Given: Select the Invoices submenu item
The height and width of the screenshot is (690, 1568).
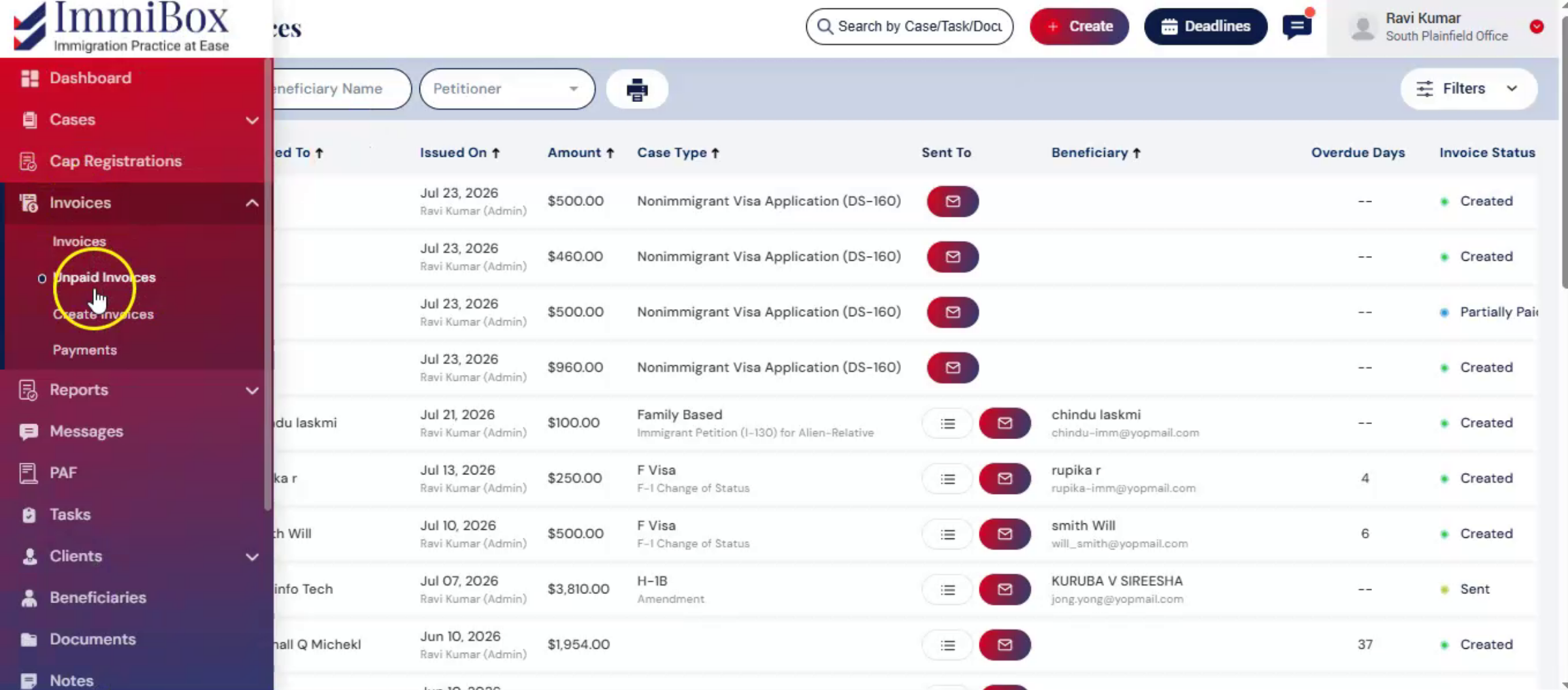Looking at the screenshot, I should [x=79, y=242].
